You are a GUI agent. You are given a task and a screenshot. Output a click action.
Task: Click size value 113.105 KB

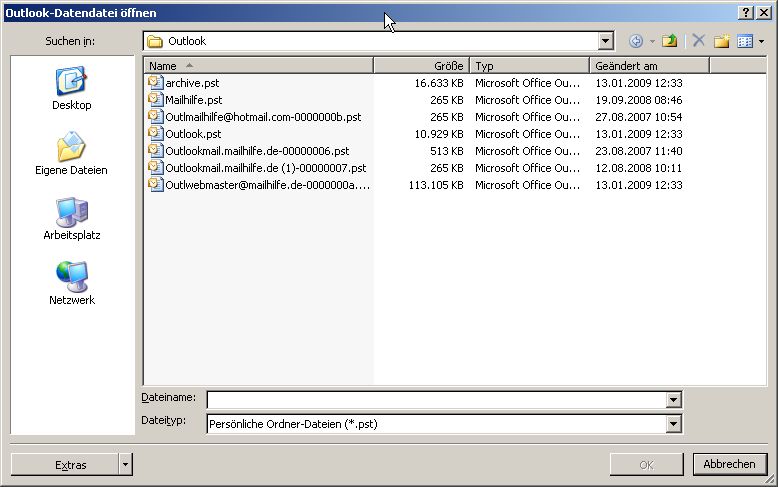click(436, 185)
